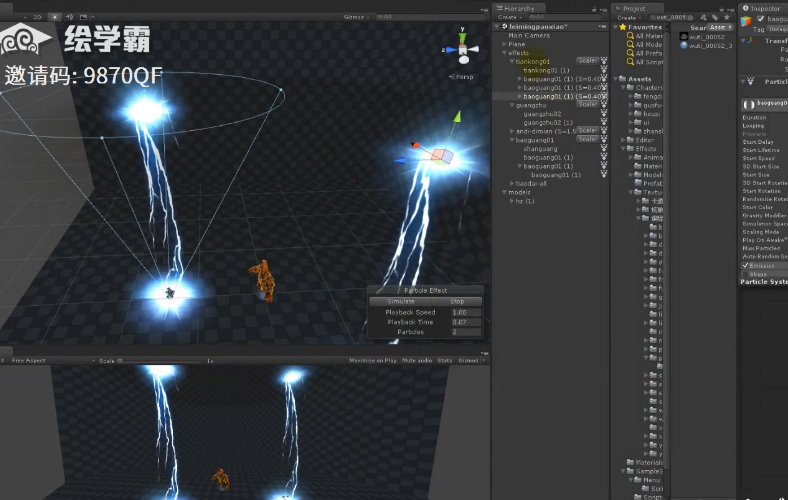Collapse tiankong01 in Hierarchy
788x500 pixels.
[x=512, y=61]
